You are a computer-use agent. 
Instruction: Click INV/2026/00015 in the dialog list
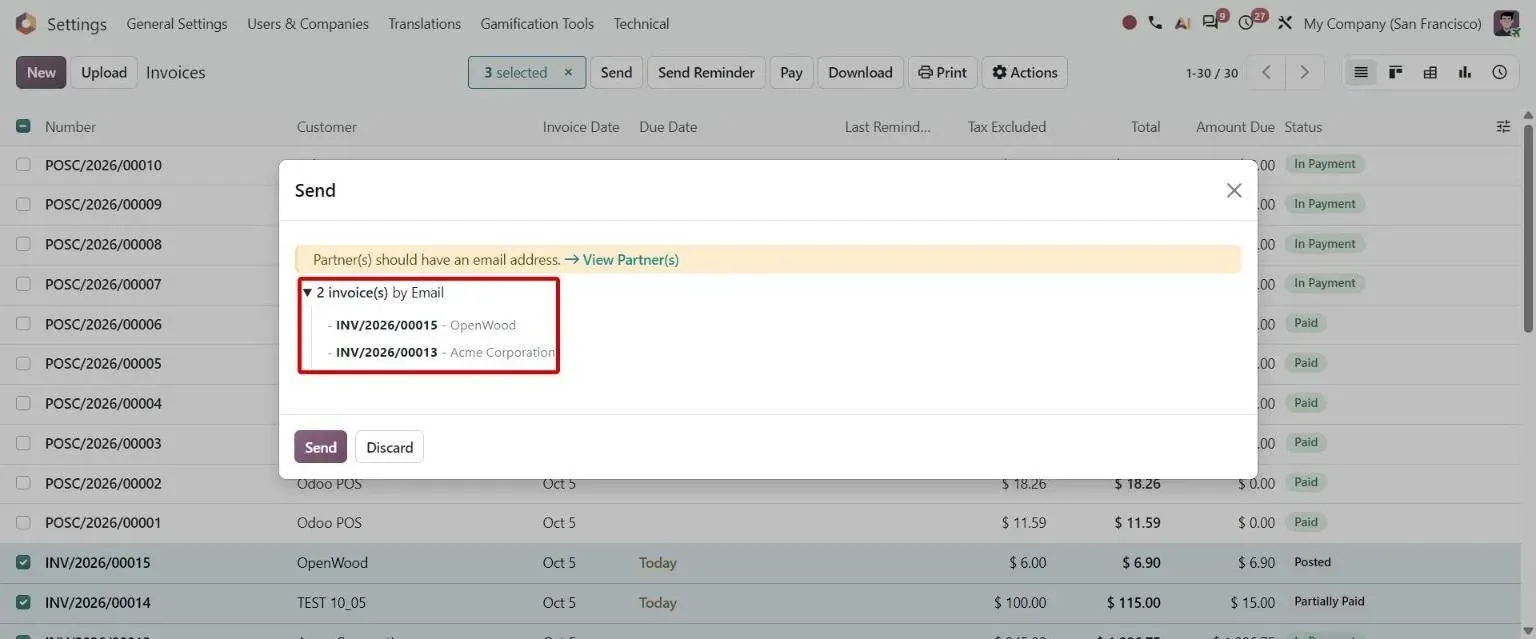(386, 325)
